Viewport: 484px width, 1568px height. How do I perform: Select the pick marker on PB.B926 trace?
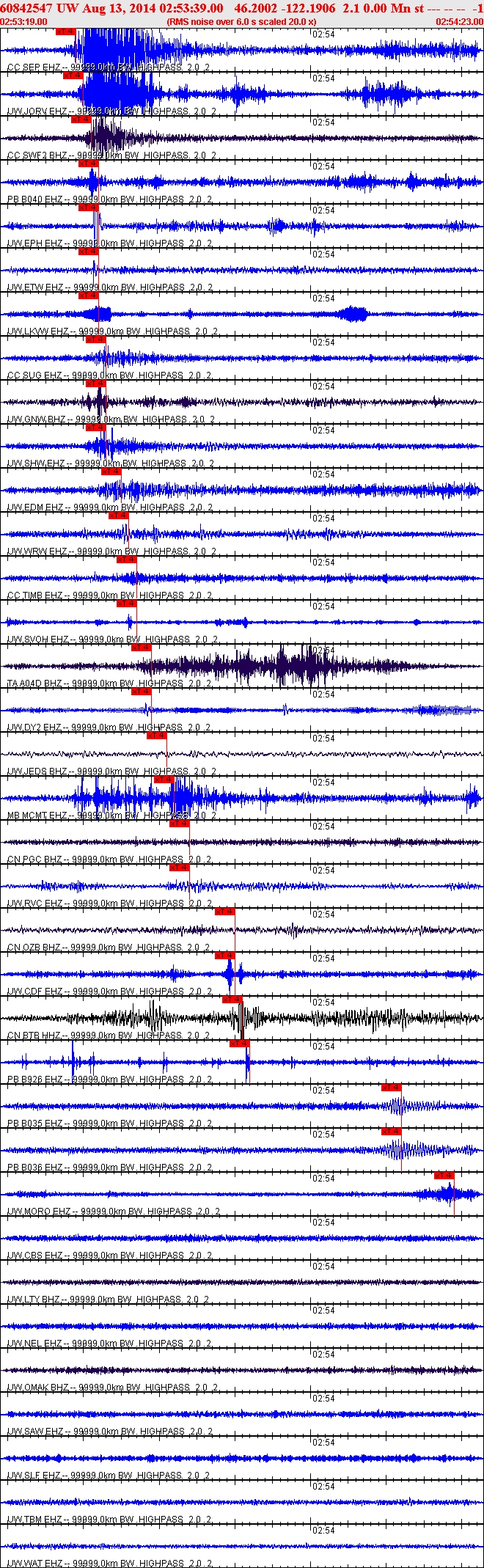[240, 1044]
